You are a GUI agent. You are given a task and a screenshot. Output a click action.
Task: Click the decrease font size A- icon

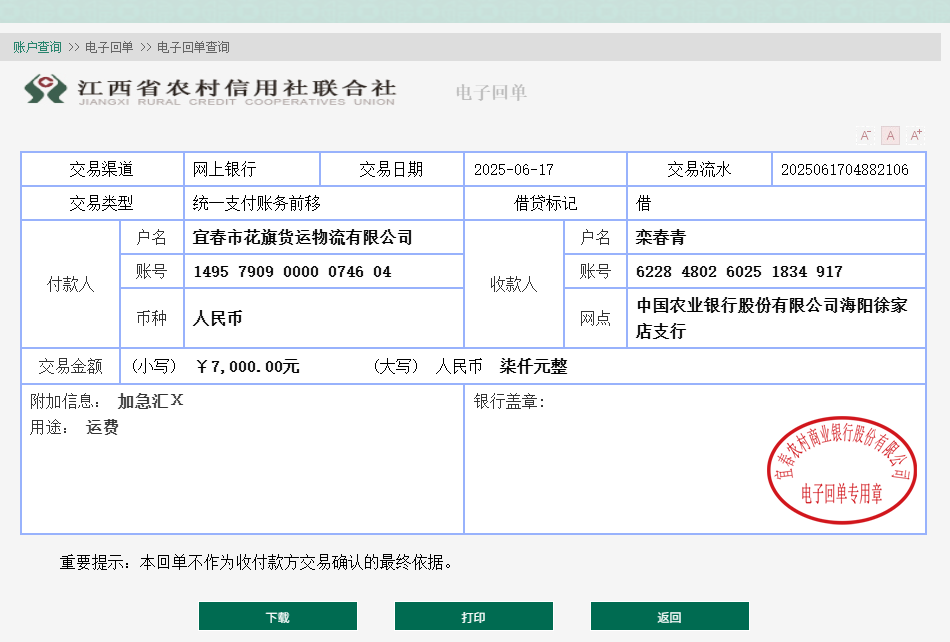pos(865,135)
